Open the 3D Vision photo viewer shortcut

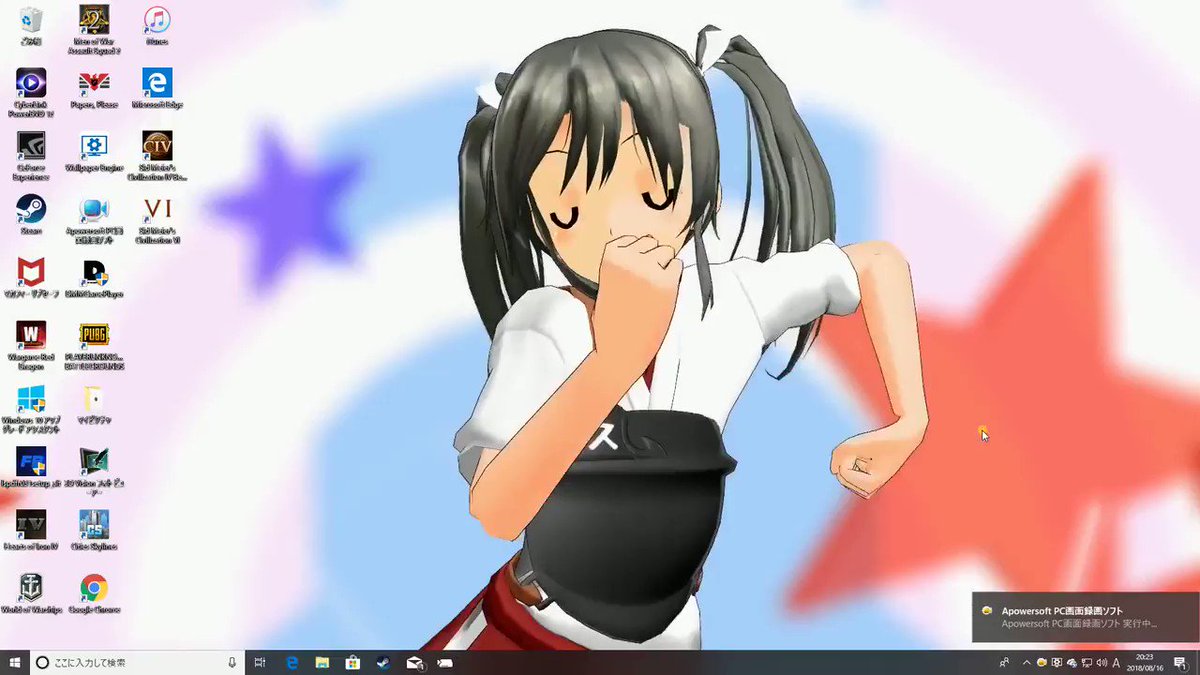point(94,472)
